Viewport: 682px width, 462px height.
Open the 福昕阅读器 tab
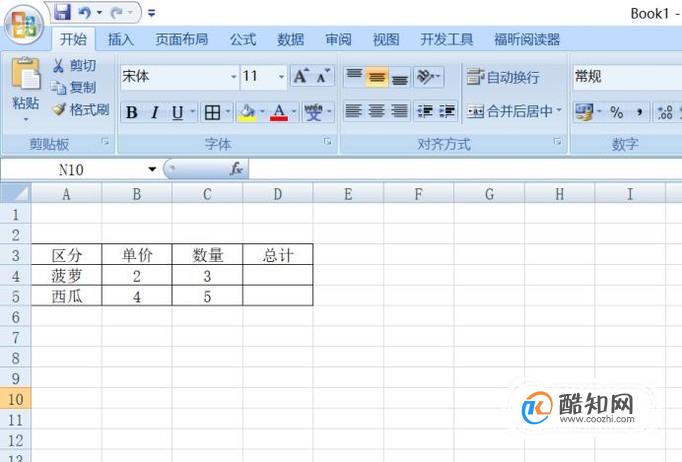point(527,40)
